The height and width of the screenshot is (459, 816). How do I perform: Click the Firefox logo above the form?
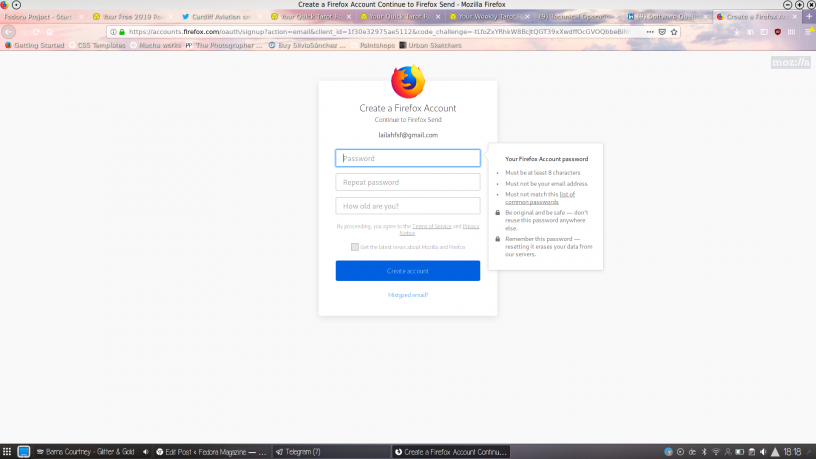407,81
